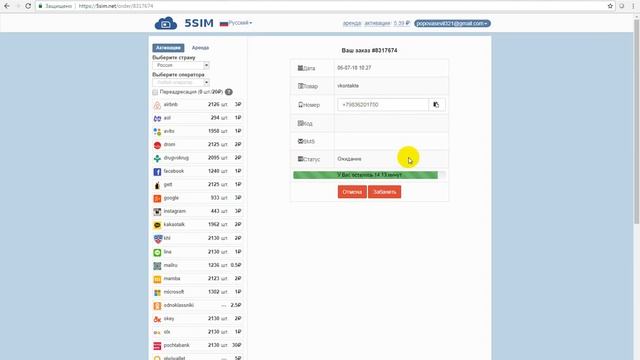Click the help question mark near Переадресация
640x360 pixels.
point(229,92)
